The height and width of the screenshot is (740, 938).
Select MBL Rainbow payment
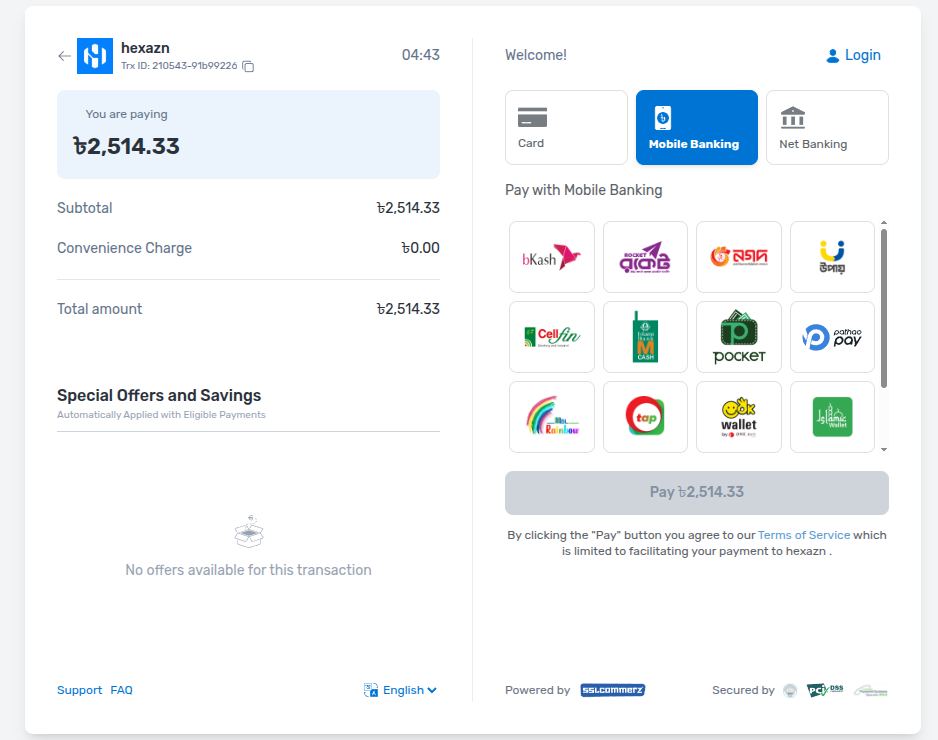point(552,417)
